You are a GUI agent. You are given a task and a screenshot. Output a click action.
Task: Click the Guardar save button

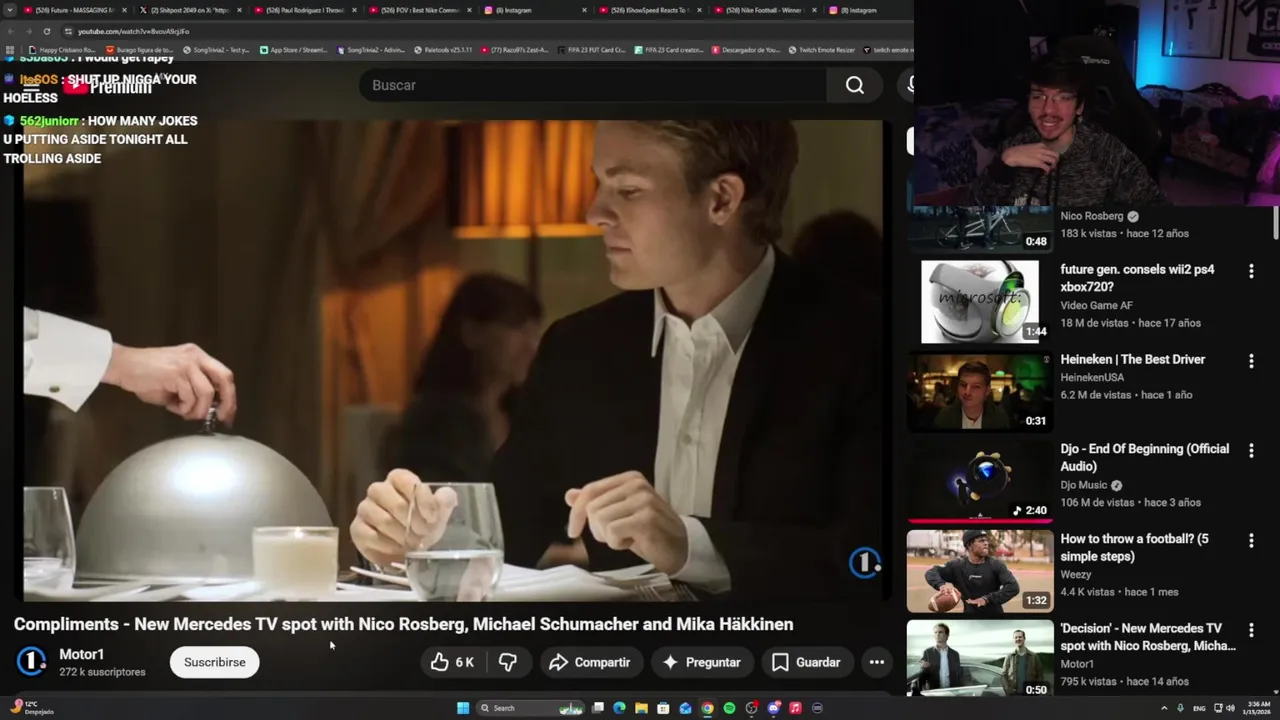(x=806, y=662)
